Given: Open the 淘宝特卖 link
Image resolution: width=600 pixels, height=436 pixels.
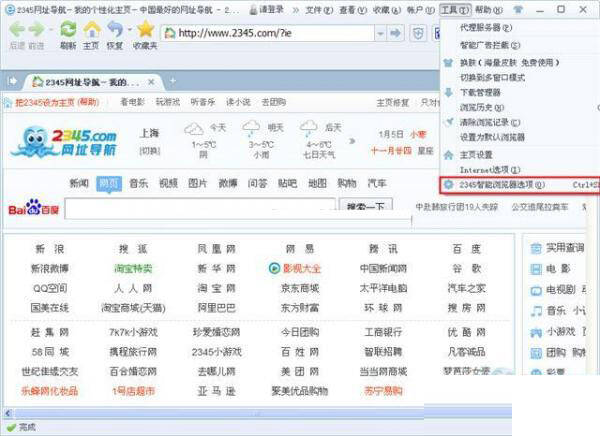Looking at the screenshot, I should (133, 268).
